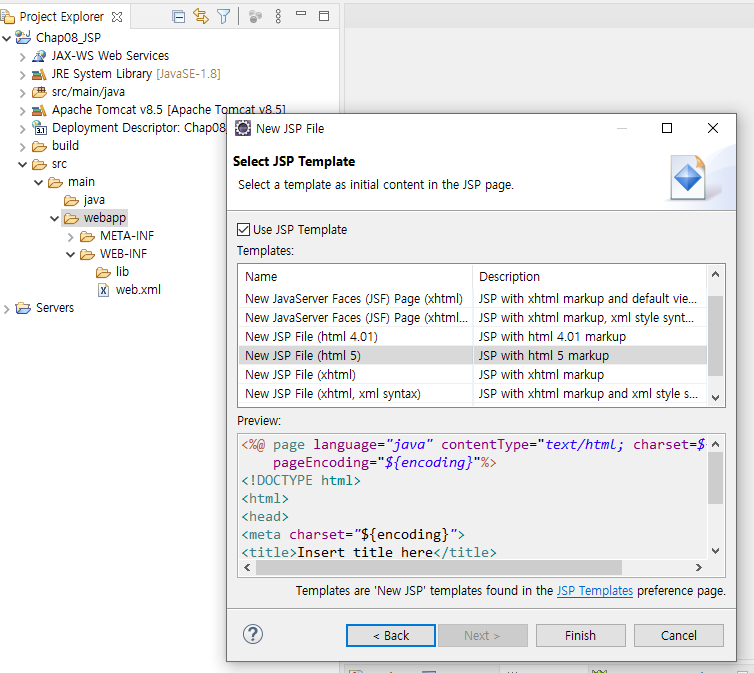Viewport: 754px width, 673px height.
Task: Click the build folder icon
Action: click(x=39, y=146)
